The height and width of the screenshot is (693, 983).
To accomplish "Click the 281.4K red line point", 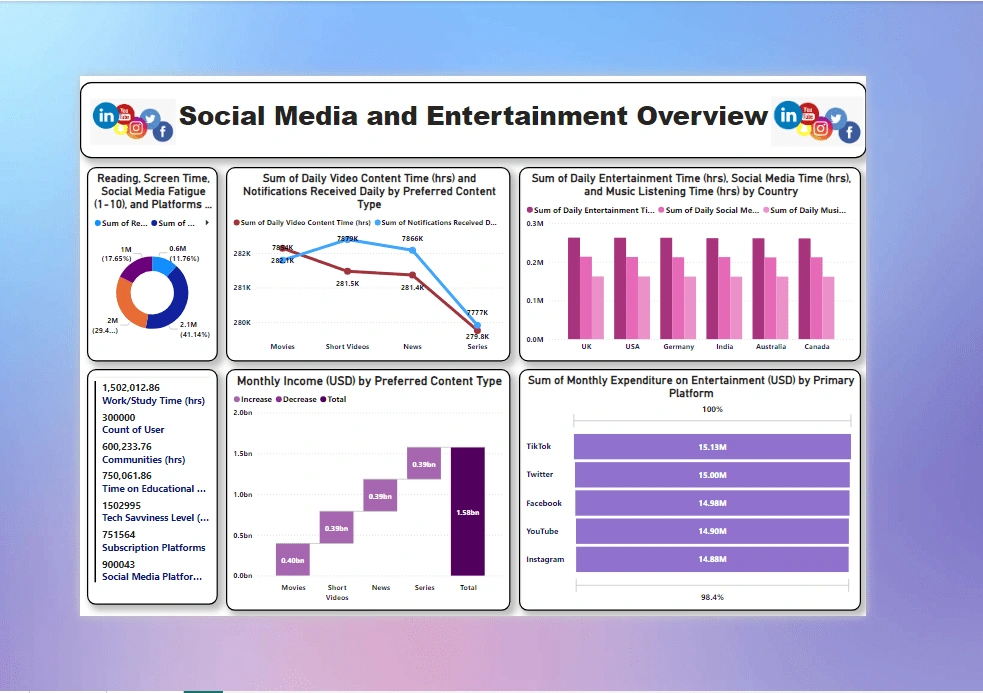I will pyautogui.click(x=413, y=275).
